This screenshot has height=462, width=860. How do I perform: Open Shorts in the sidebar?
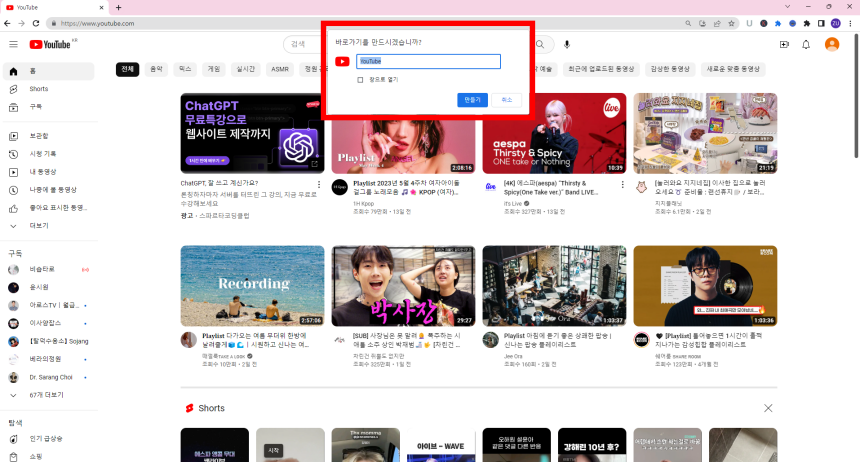point(49,89)
